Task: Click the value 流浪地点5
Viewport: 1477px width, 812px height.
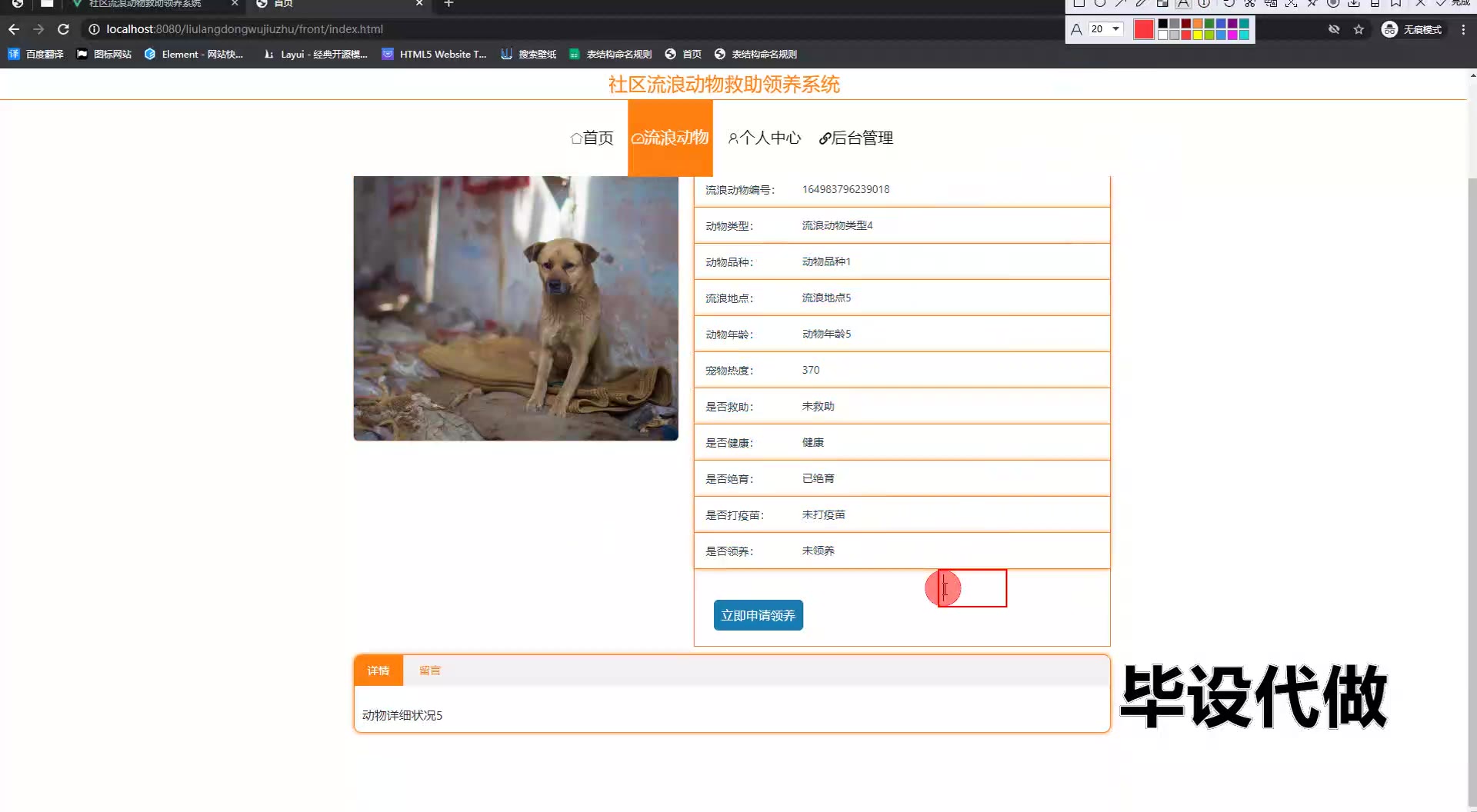Action: click(826, 298)
